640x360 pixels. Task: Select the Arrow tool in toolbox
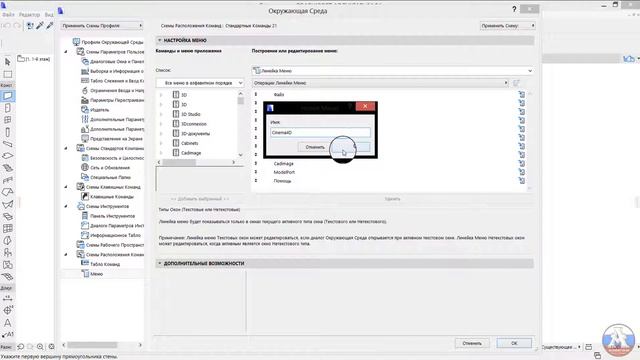(7, 62)
